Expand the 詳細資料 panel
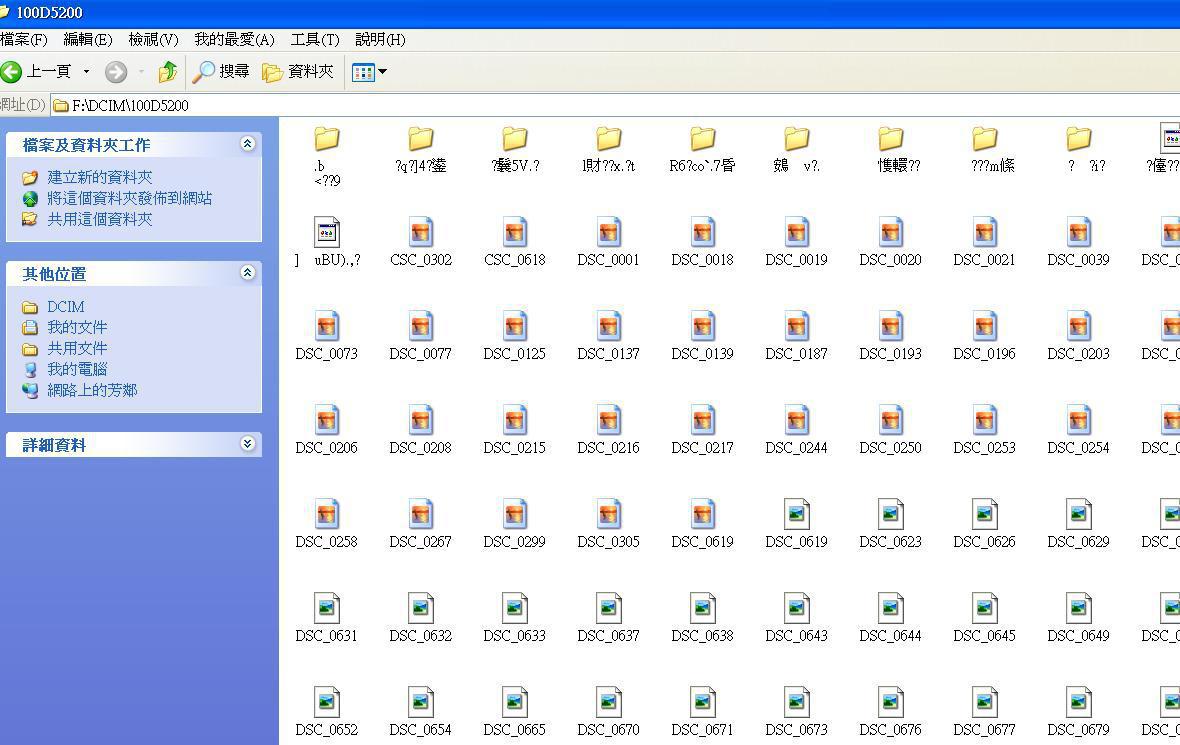Viewport: 1180px width, 745px height. (x=247, y=444)
